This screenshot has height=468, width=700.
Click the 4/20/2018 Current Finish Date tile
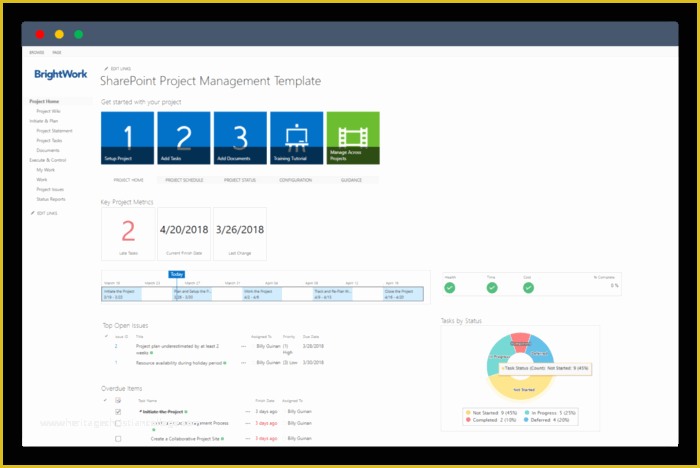point(184,234)
